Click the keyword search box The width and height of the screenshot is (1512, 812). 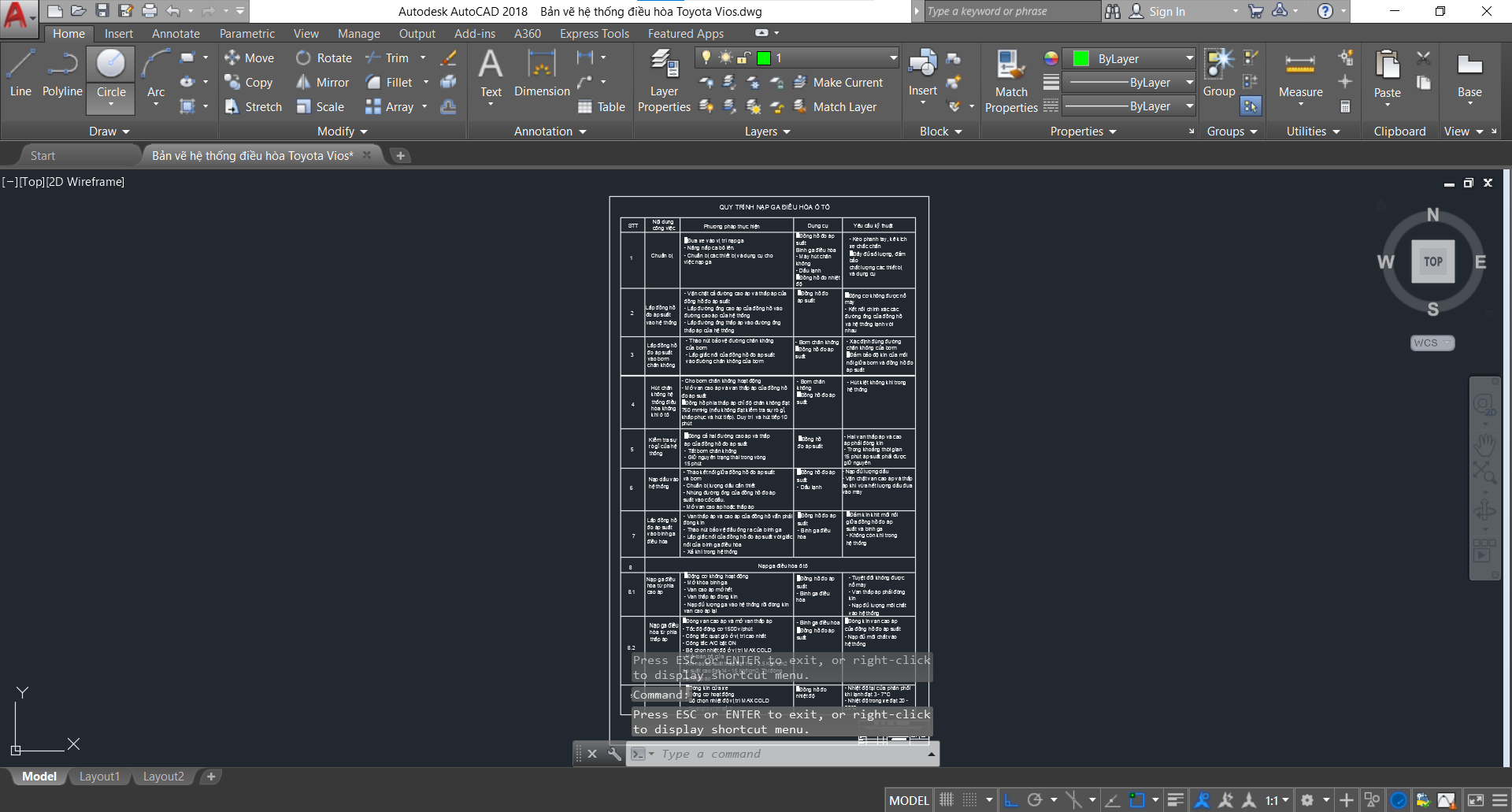[1011, 11]
